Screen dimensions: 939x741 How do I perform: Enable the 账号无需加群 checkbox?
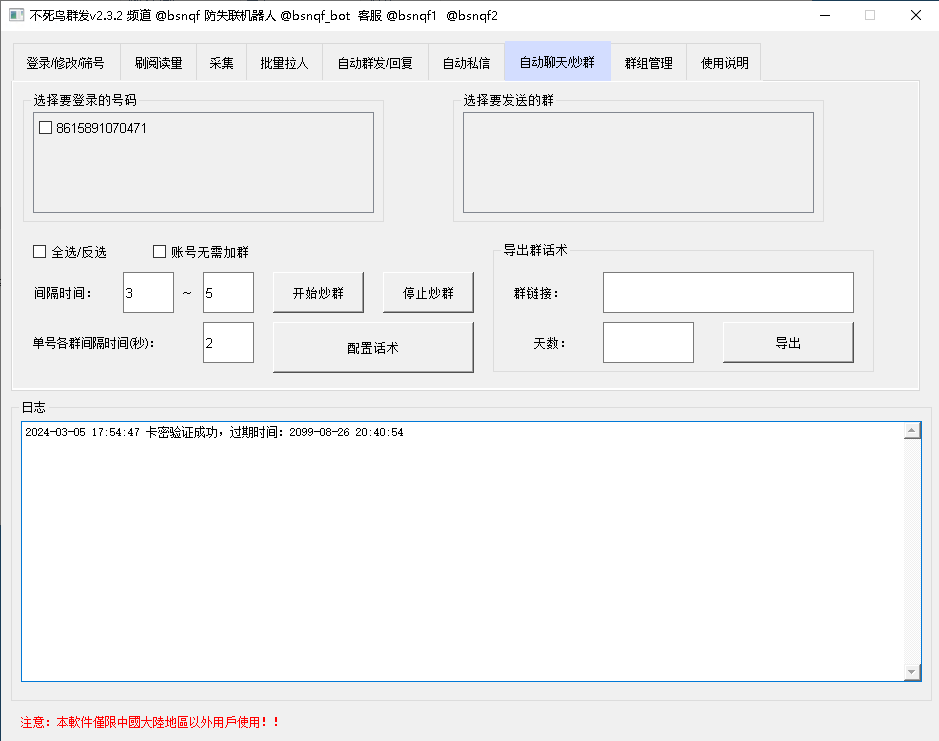coord(159,252)
